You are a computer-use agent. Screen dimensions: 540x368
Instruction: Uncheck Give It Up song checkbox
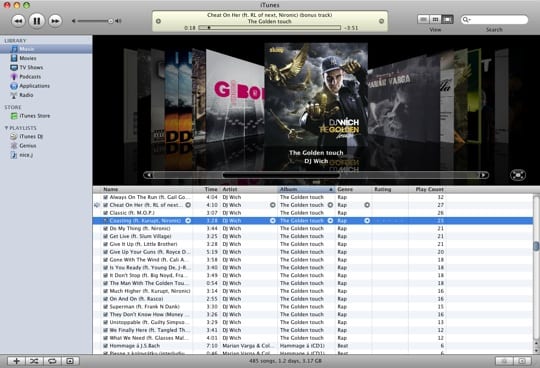pyautogui.click(x=105, y=244)
